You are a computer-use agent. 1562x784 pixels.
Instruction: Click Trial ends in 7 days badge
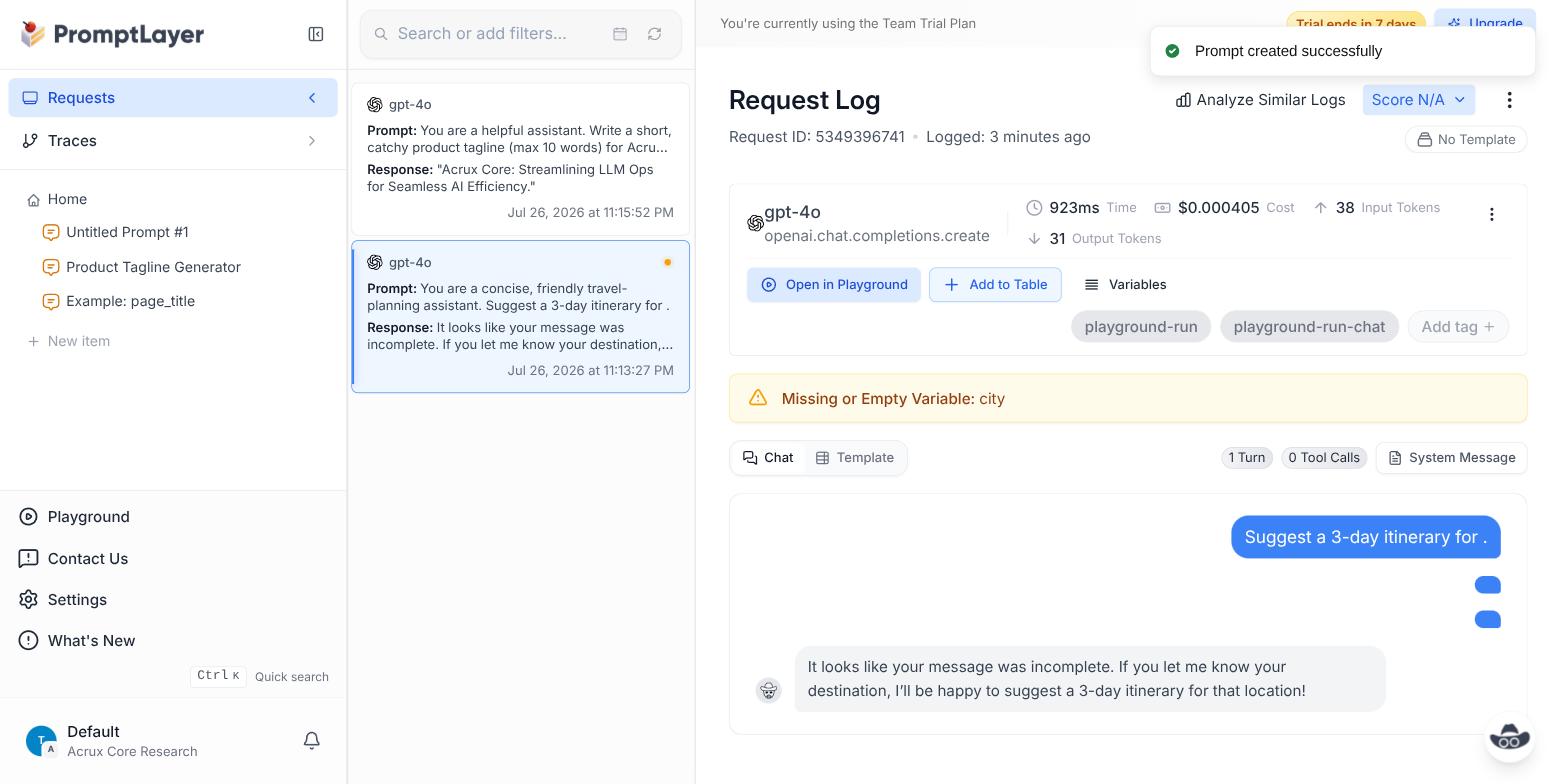(x=1356, y=23)
